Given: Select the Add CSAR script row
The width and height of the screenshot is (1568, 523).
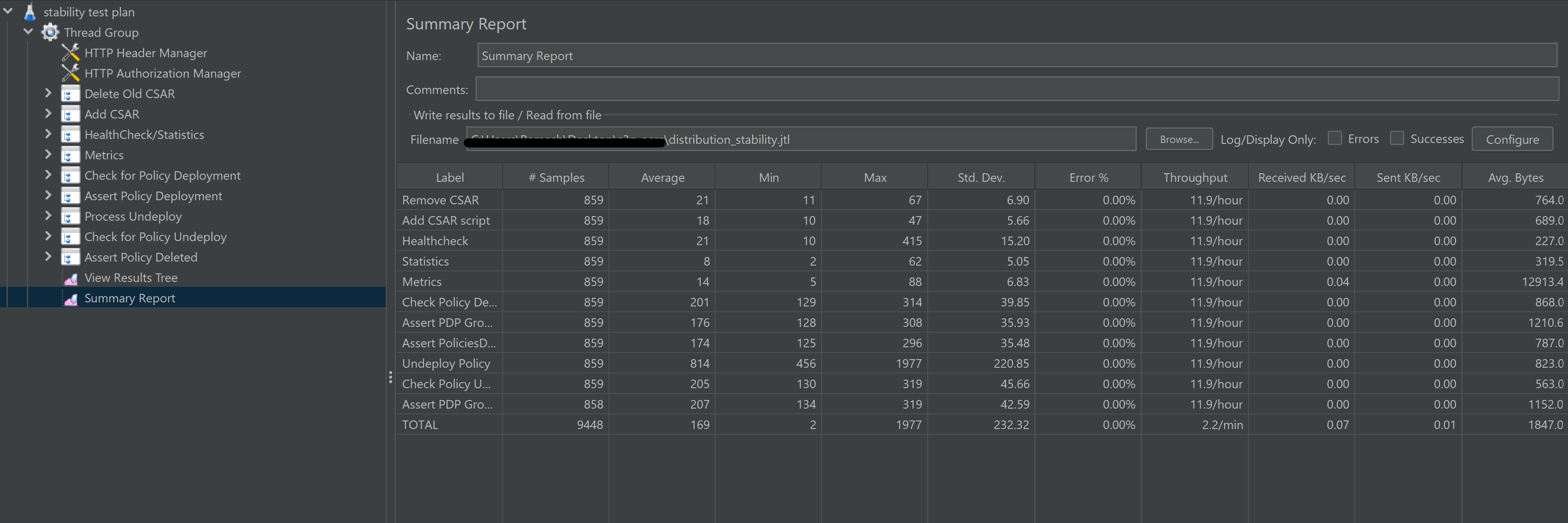Looking at the screenshot, I should [982, 220].
